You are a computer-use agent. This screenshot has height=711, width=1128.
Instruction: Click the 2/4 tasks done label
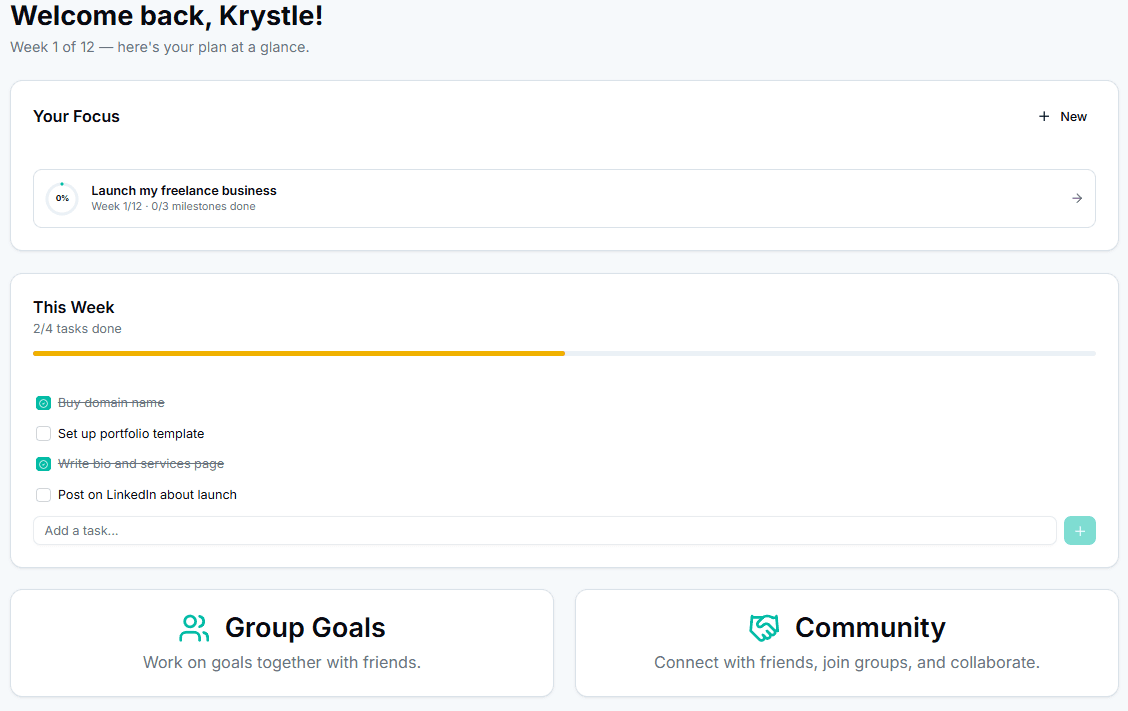[x=77, y=328]
